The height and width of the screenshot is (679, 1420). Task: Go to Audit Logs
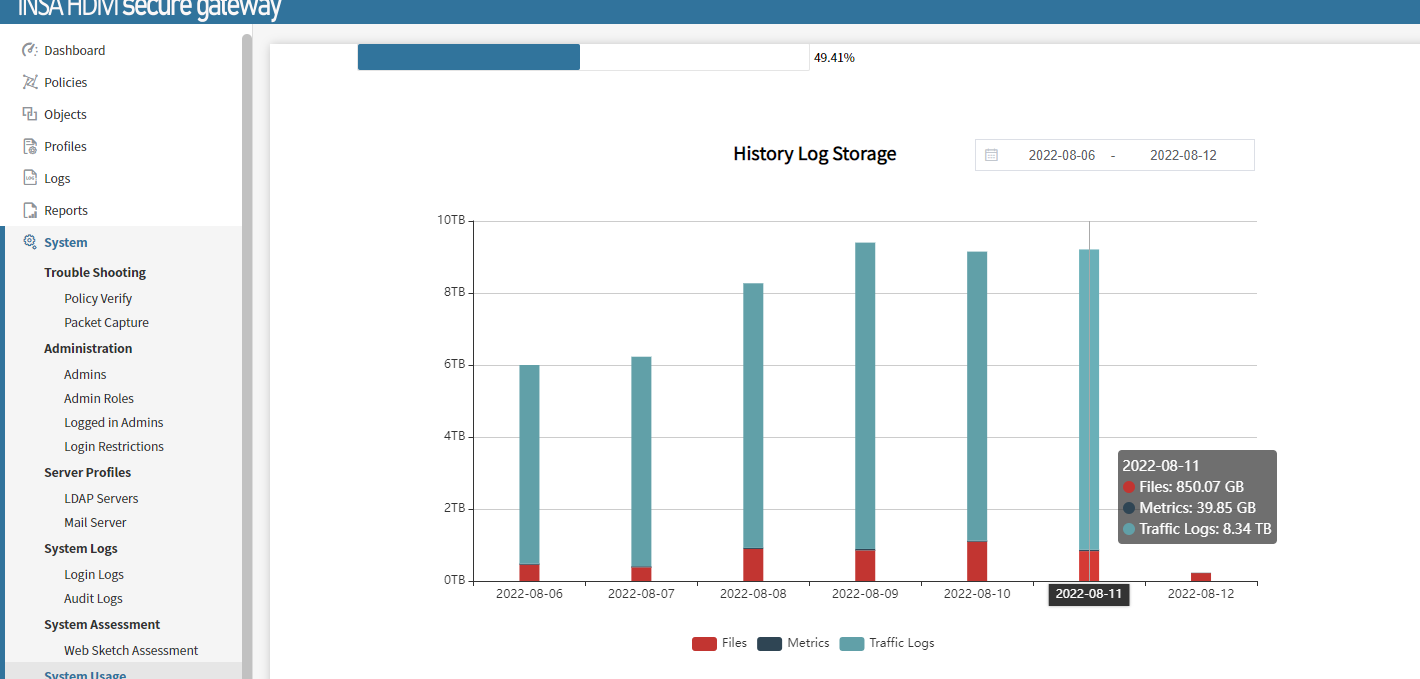[93, 598]
